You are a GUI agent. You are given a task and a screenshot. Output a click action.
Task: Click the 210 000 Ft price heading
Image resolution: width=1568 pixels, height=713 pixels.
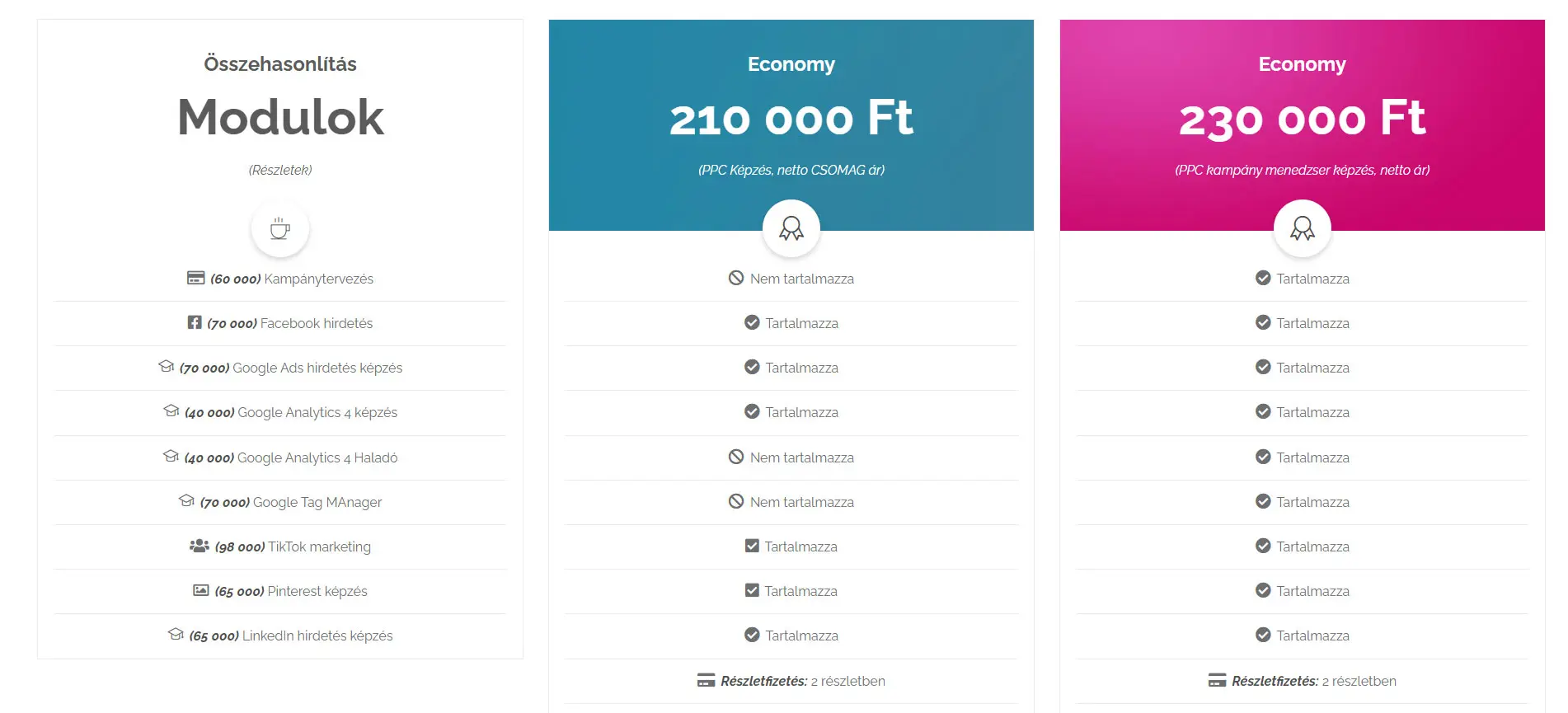(x=791, y=118)
